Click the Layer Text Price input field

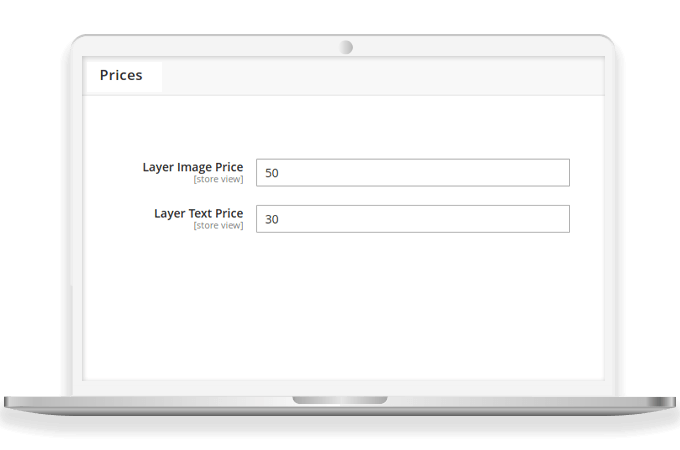coord(412,219)
